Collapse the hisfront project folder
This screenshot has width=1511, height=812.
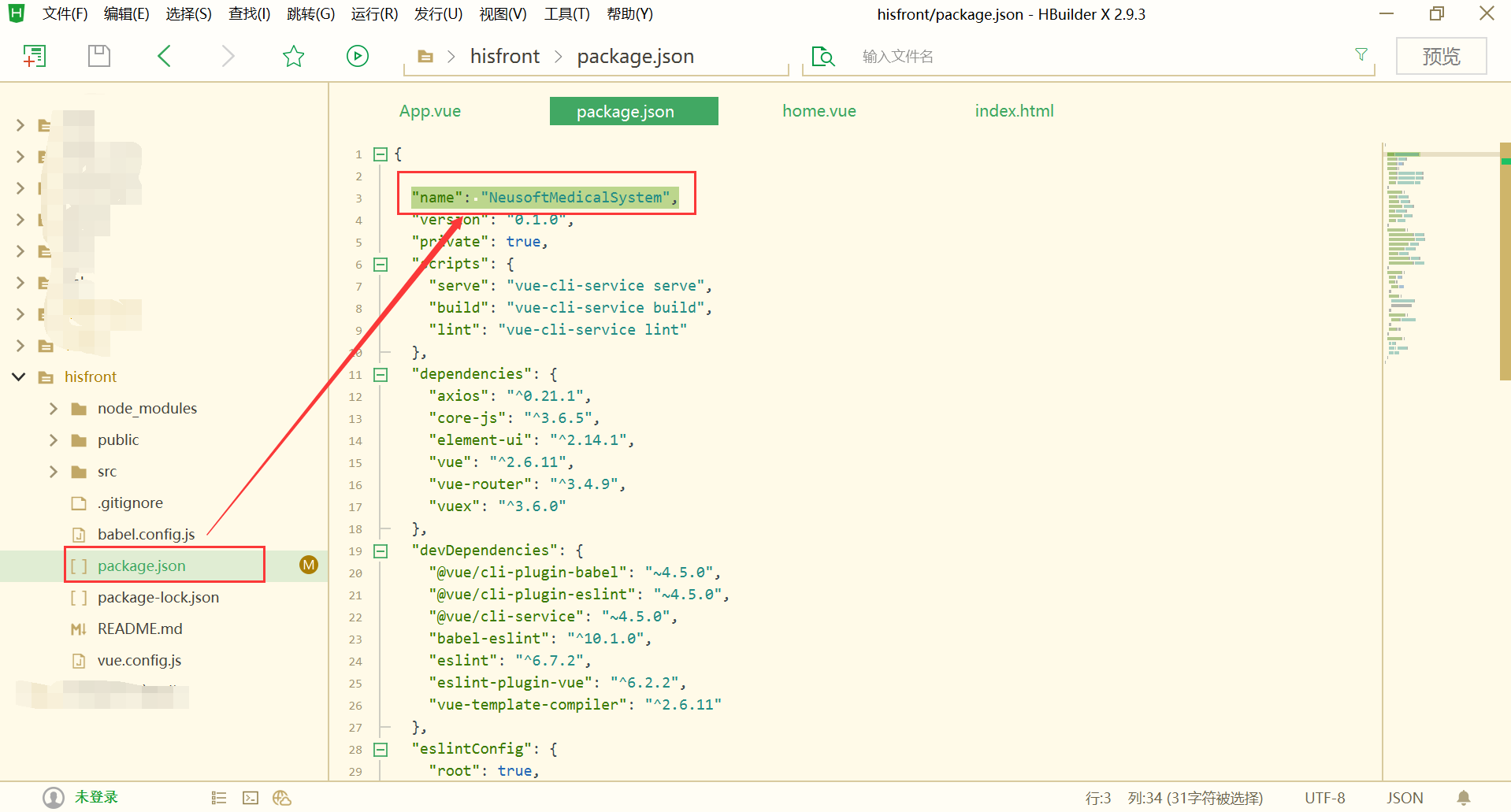point(19,376)
